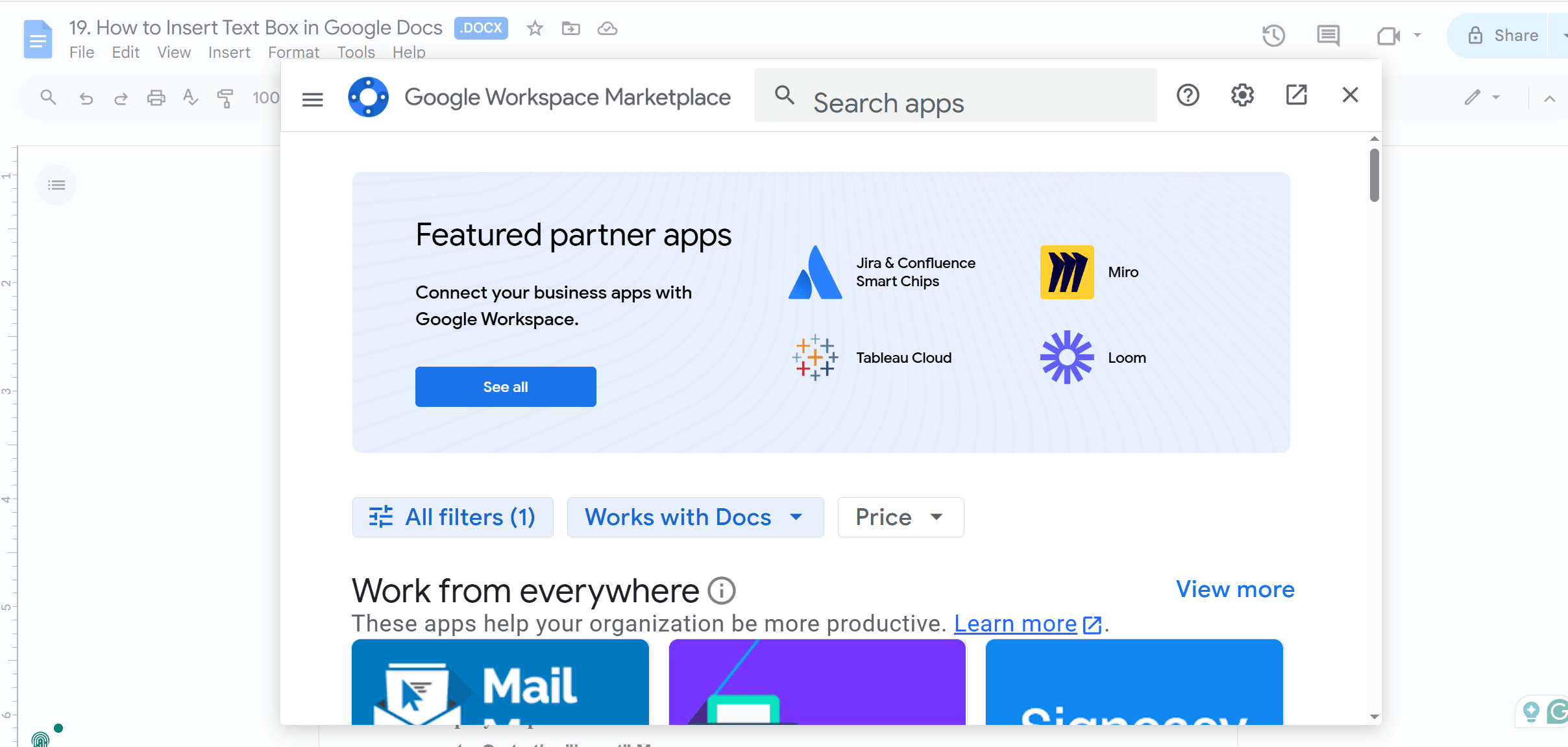Open the comment history

1328,35
